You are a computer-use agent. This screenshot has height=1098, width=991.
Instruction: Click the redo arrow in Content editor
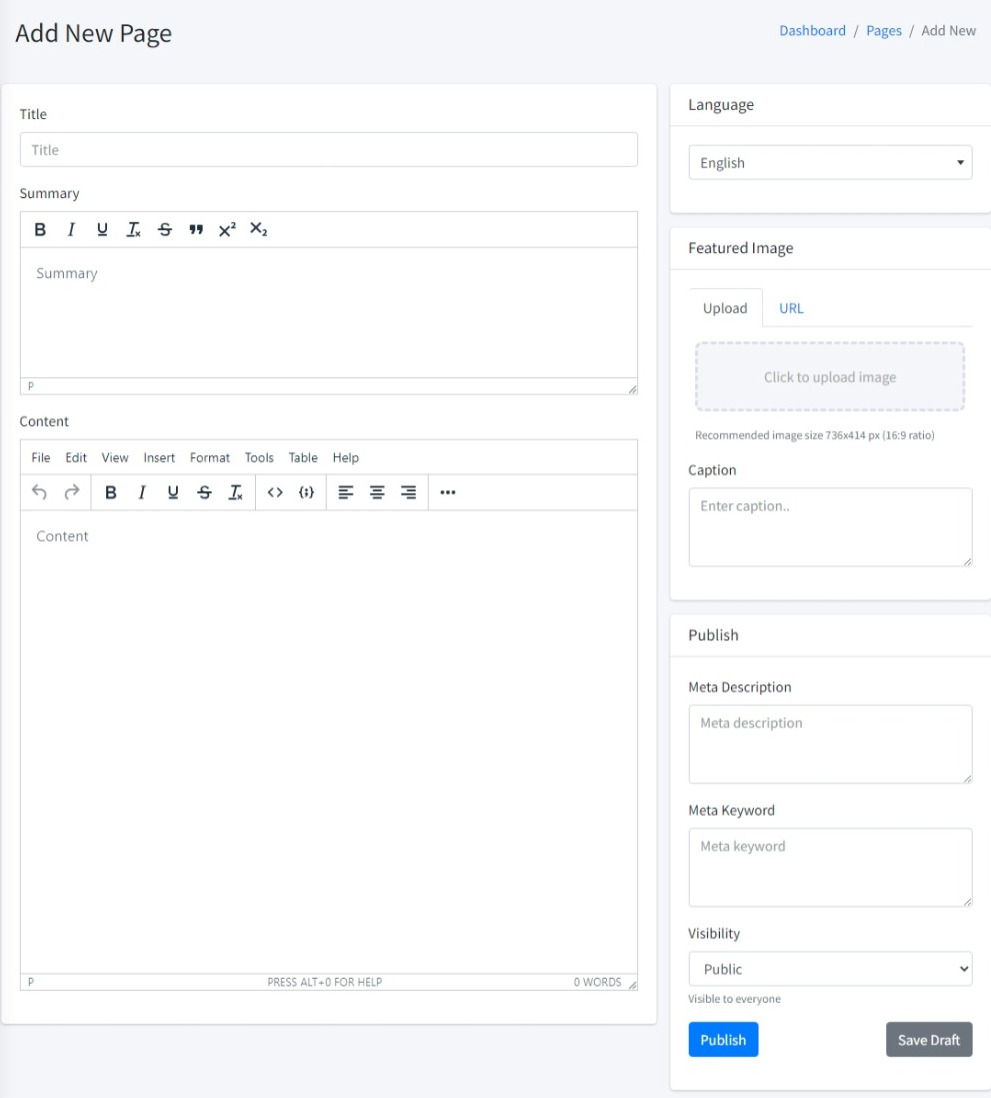72,492
